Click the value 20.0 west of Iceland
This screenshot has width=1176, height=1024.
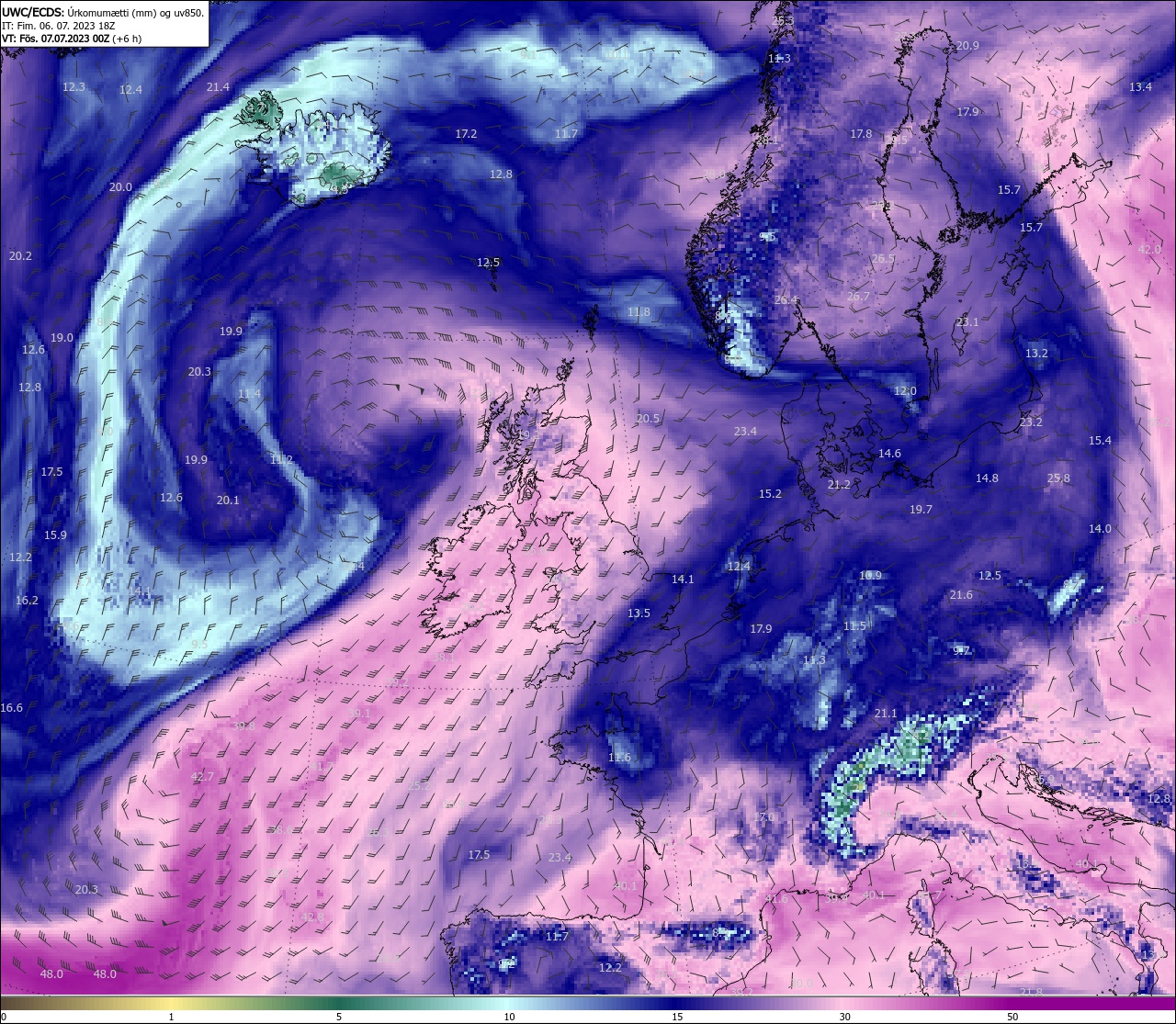tap(120, 187)
